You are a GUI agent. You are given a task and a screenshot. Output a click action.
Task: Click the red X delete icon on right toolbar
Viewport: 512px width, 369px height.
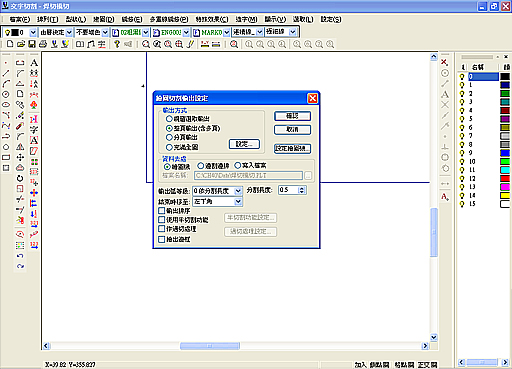pyautogui.click(x=445, y=62)
